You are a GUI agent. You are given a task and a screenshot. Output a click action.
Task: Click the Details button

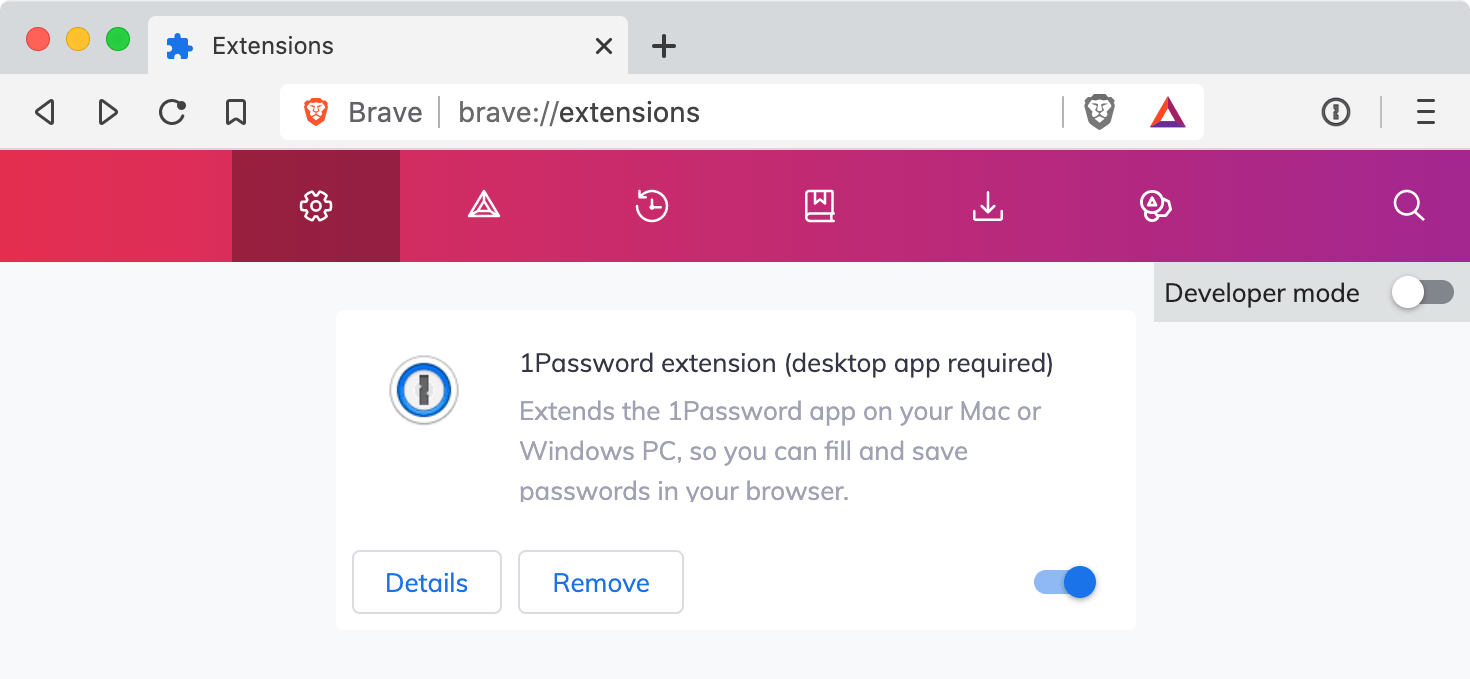click(x=427, y=582)
